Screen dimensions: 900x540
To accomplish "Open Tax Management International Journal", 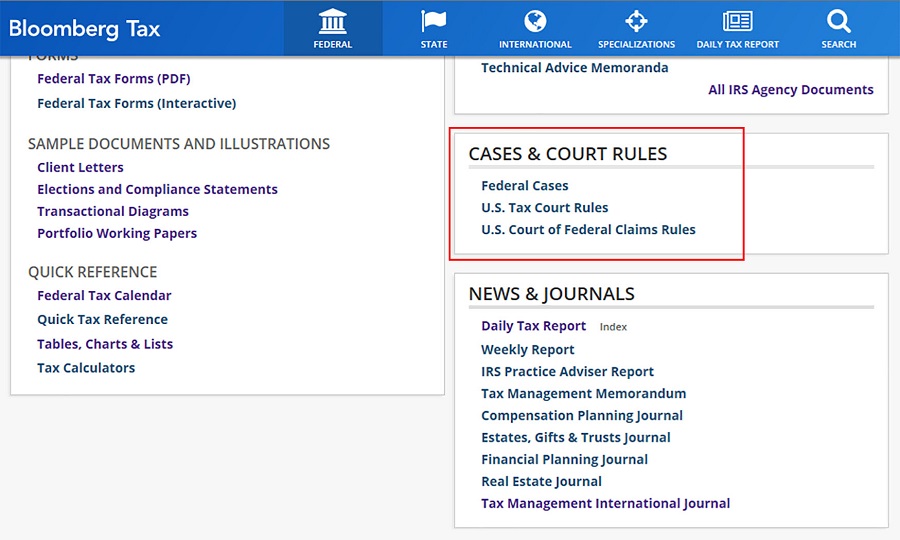I will 605,503.
